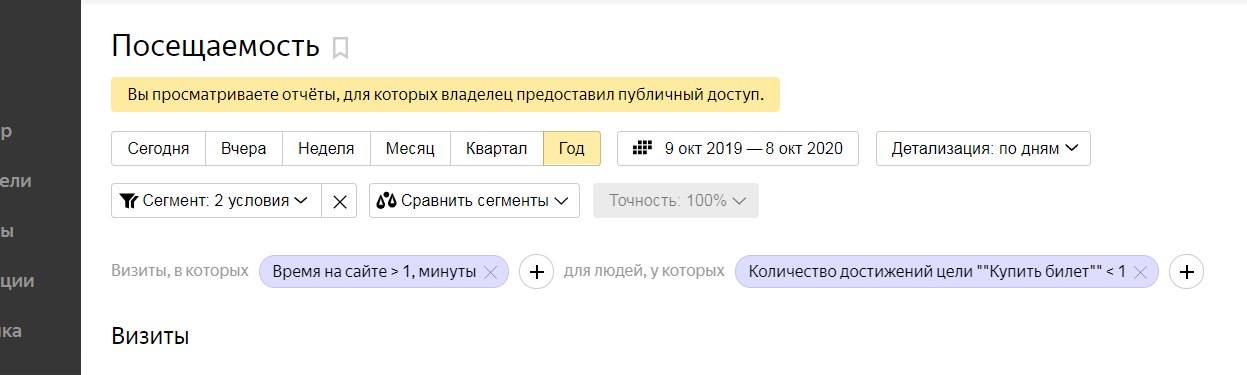Select the Квартал period

coord(496,149)
